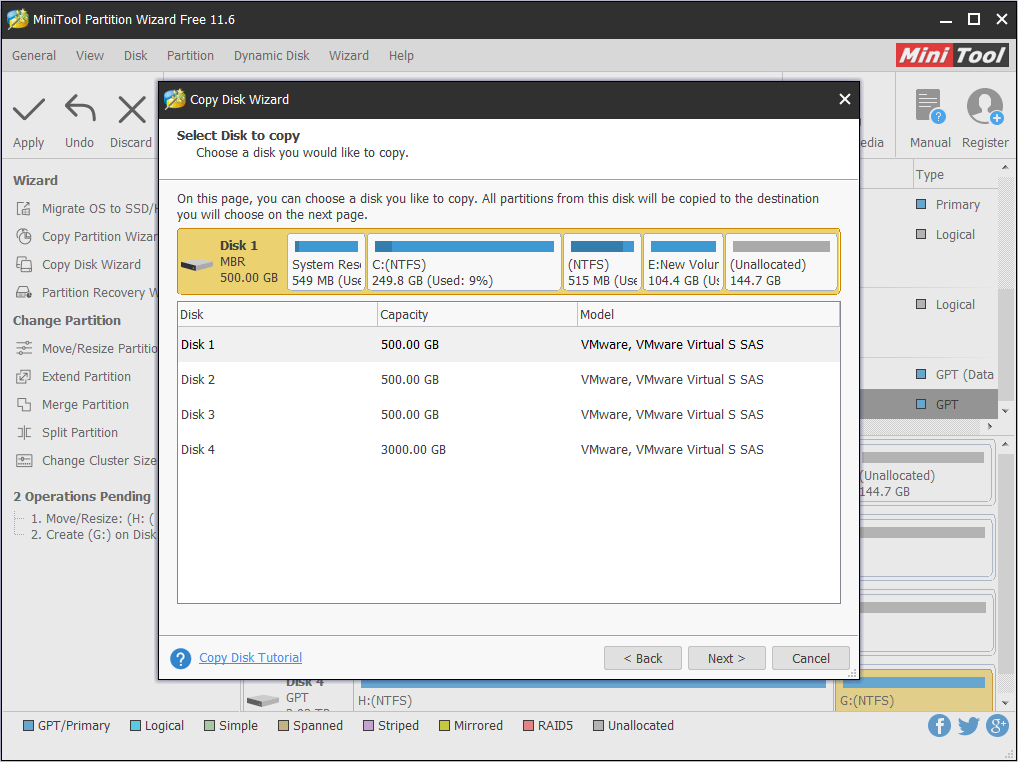Click the MiniTool logo

tap(952, 55)
